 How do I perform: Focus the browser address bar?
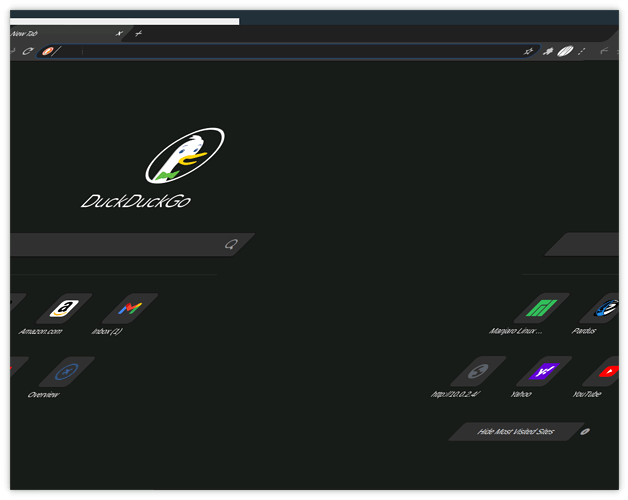pos(286,51)
